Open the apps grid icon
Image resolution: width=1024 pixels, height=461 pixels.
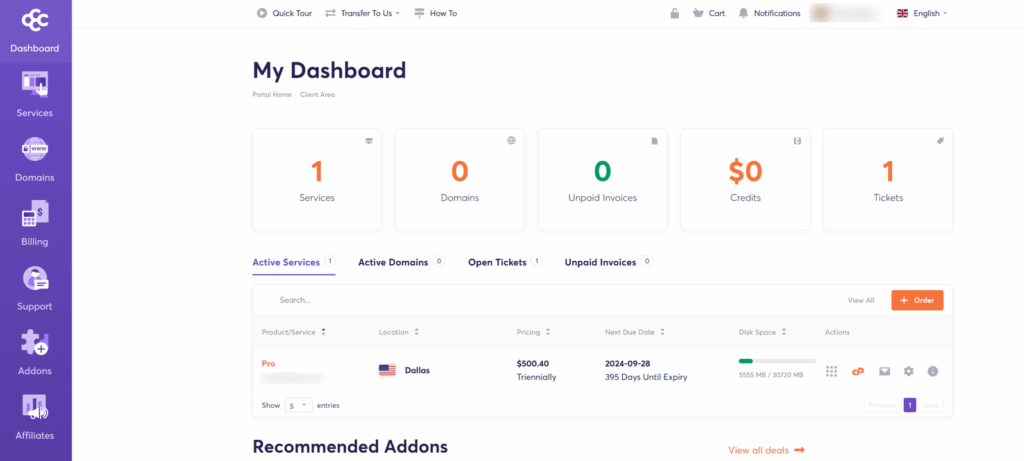[831, 371]
